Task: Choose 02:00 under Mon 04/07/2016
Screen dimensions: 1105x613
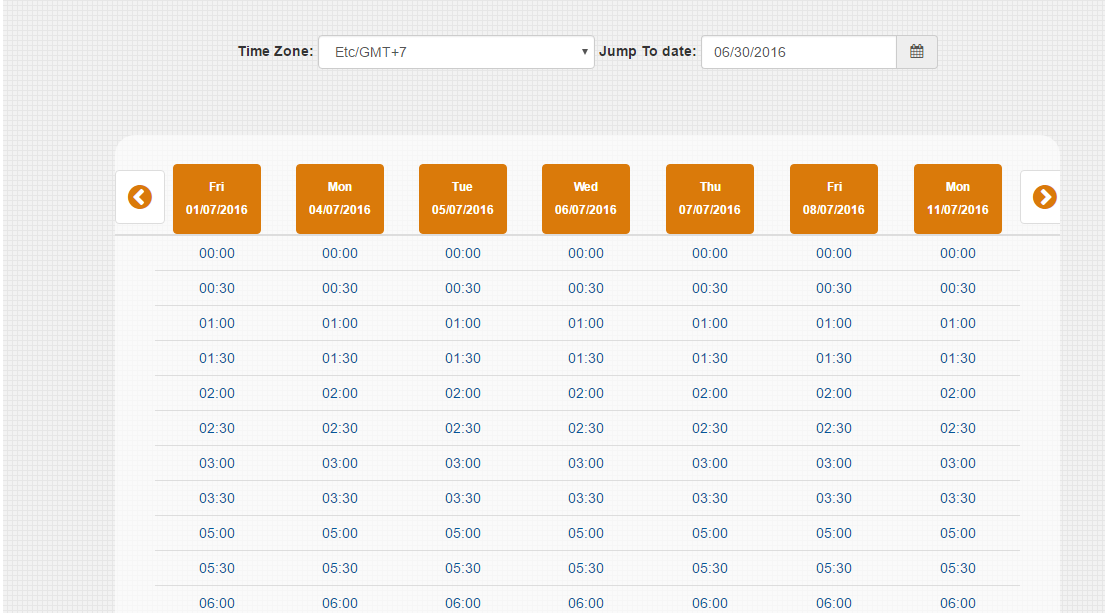Action: [x=340, y=393]
